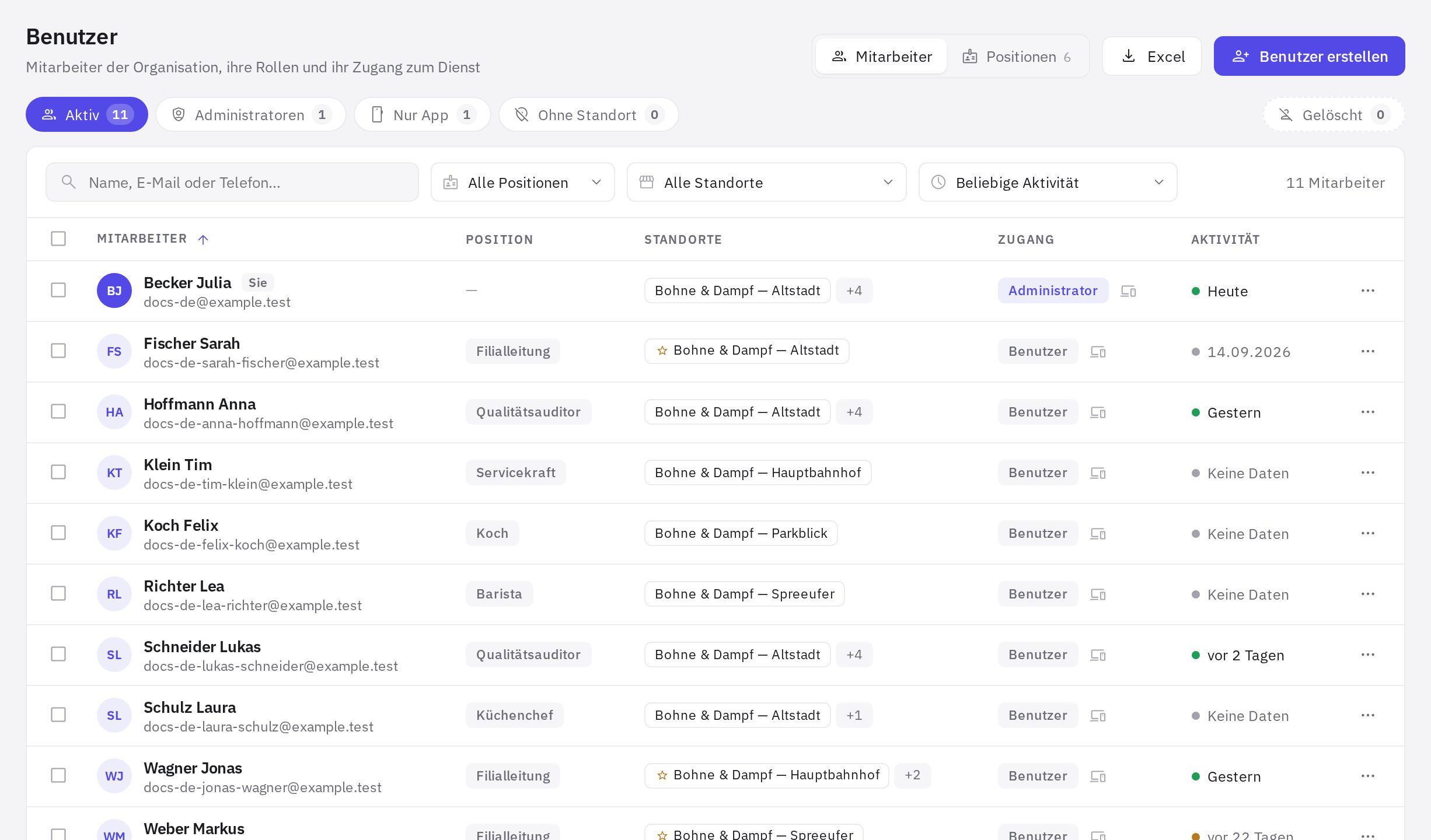Open the three-dot menu for Schulz Laura
The width and height of the screenshot is (1431, 840).
point(1367,715)
